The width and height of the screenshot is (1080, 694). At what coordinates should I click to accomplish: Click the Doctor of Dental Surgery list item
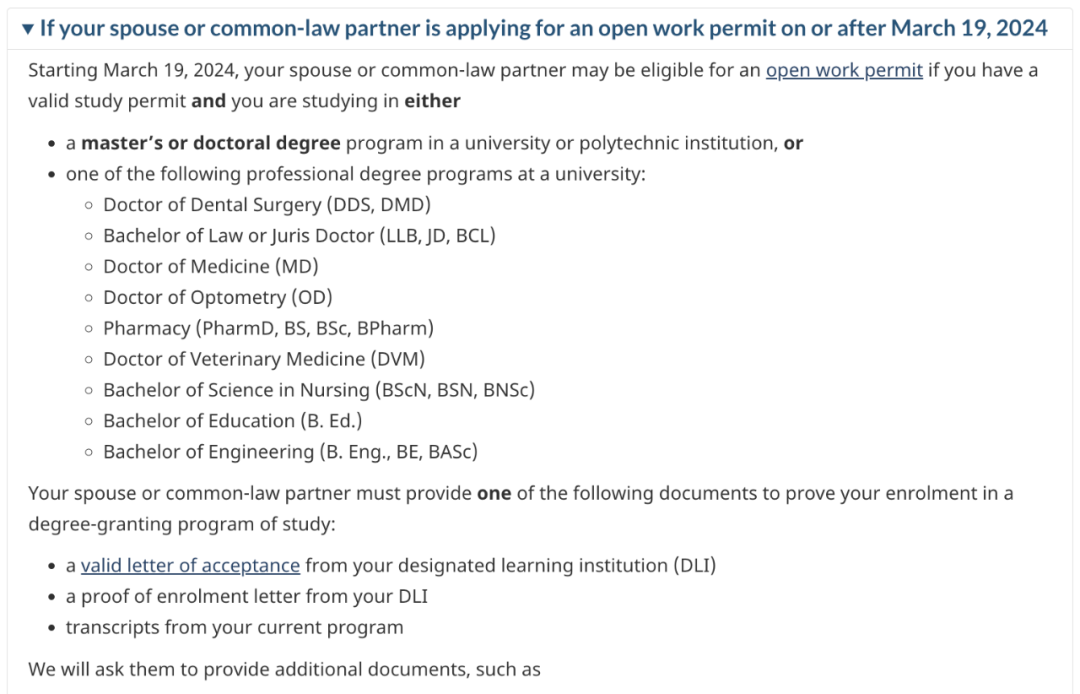click(x=267, y=204)
